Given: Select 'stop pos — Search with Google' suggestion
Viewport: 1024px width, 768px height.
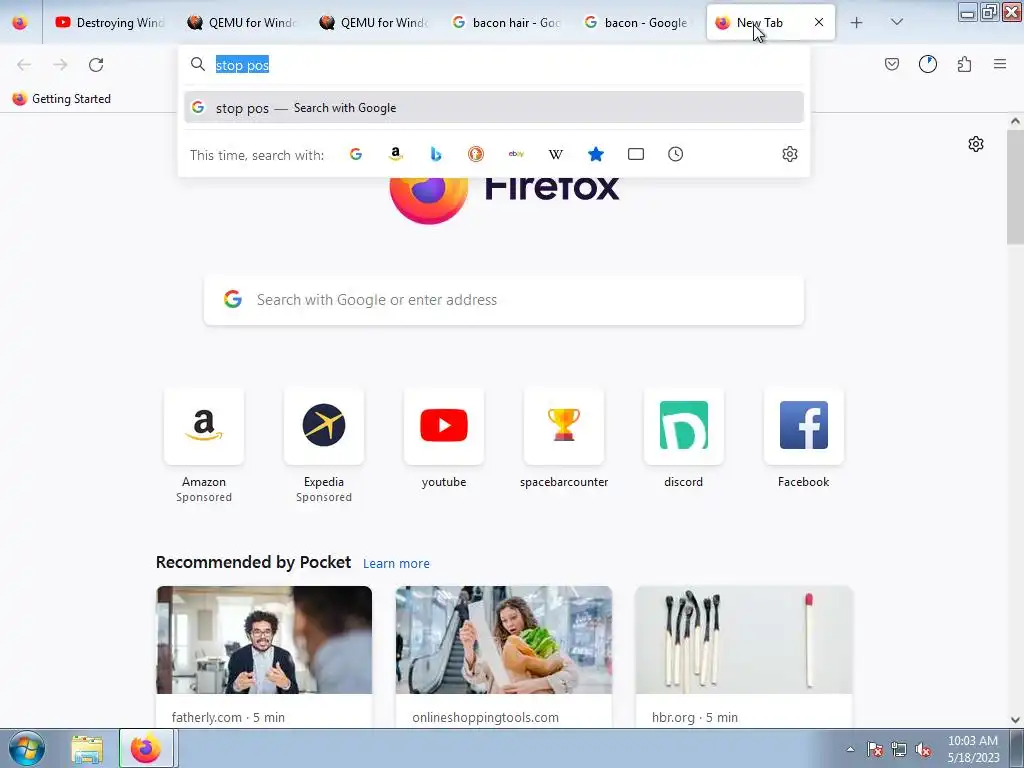Looking at the screenshot, I should (494, 108).
